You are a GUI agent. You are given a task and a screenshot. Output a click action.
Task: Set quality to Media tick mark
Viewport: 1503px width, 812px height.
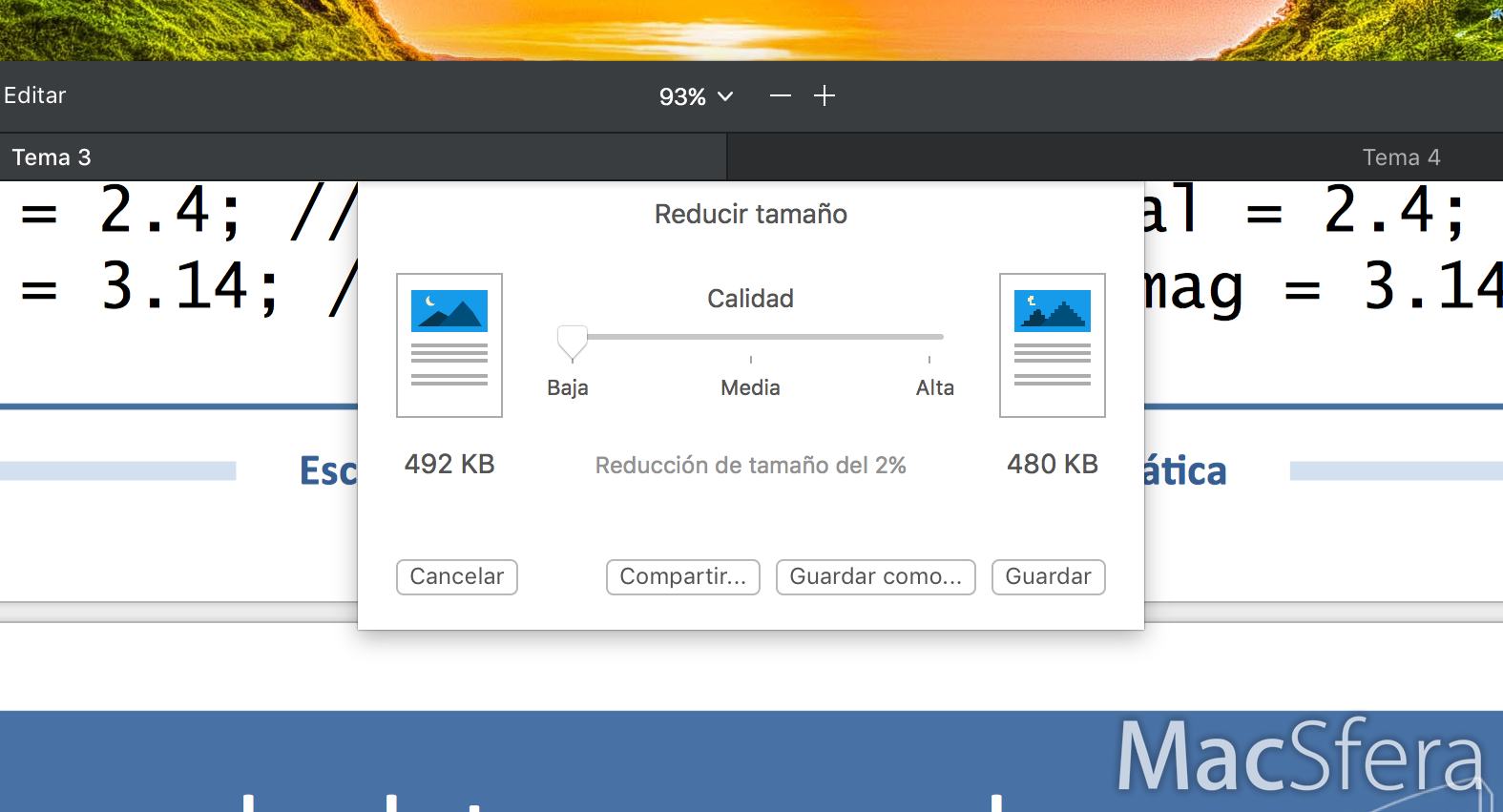(x=751, y=359)
